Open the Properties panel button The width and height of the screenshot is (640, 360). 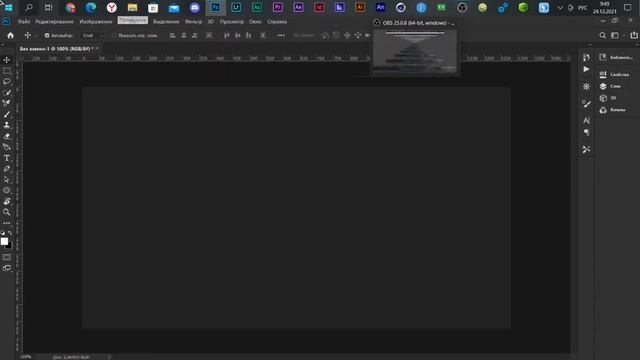click(x=615, y=74)
